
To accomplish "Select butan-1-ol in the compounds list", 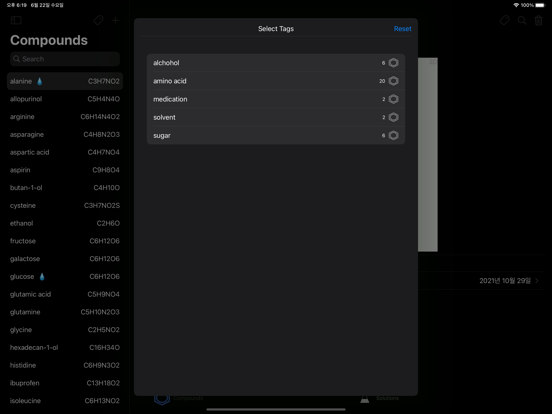I will point(65,188).
